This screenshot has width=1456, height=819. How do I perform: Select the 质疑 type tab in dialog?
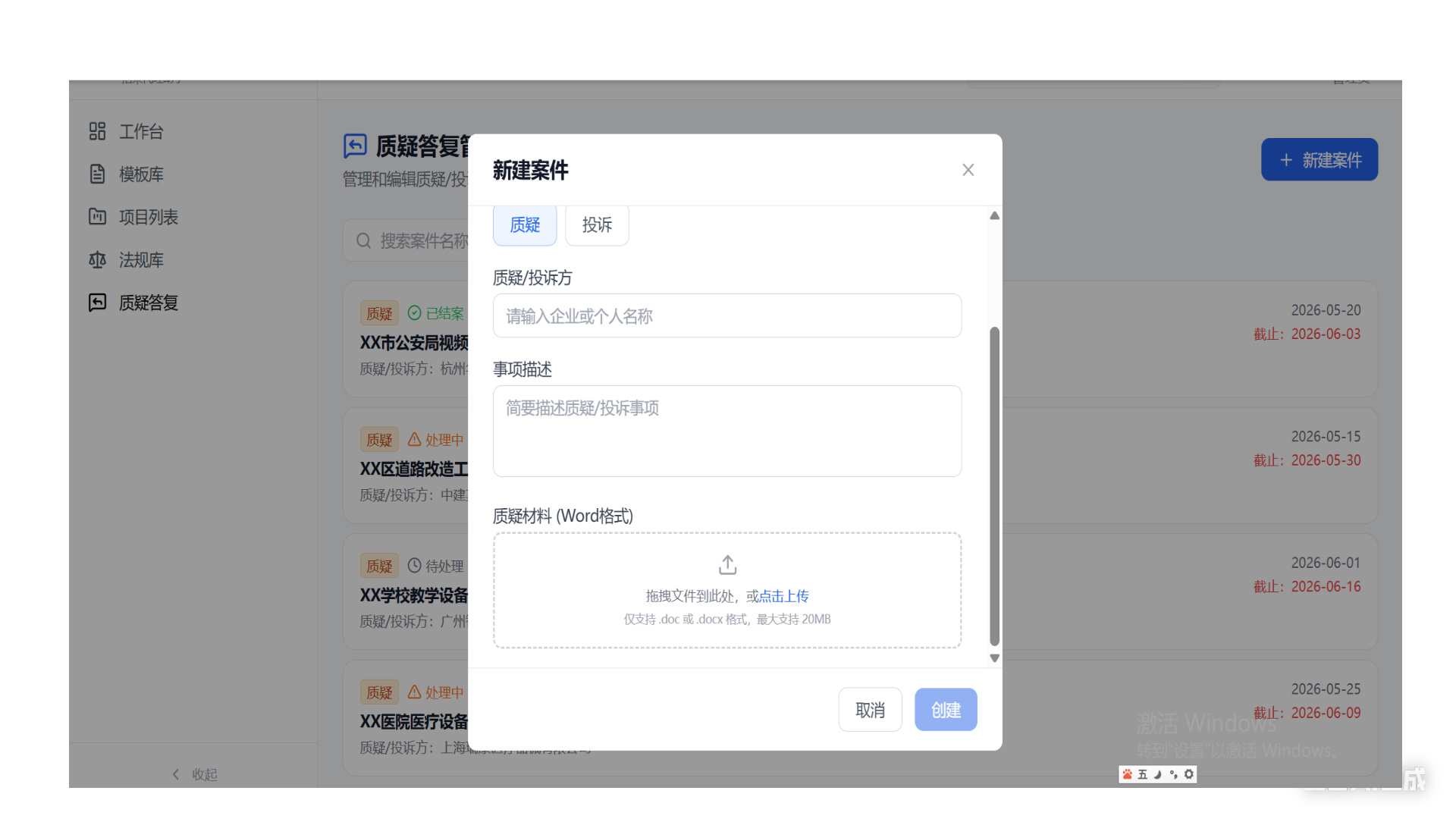pos(525,225)
